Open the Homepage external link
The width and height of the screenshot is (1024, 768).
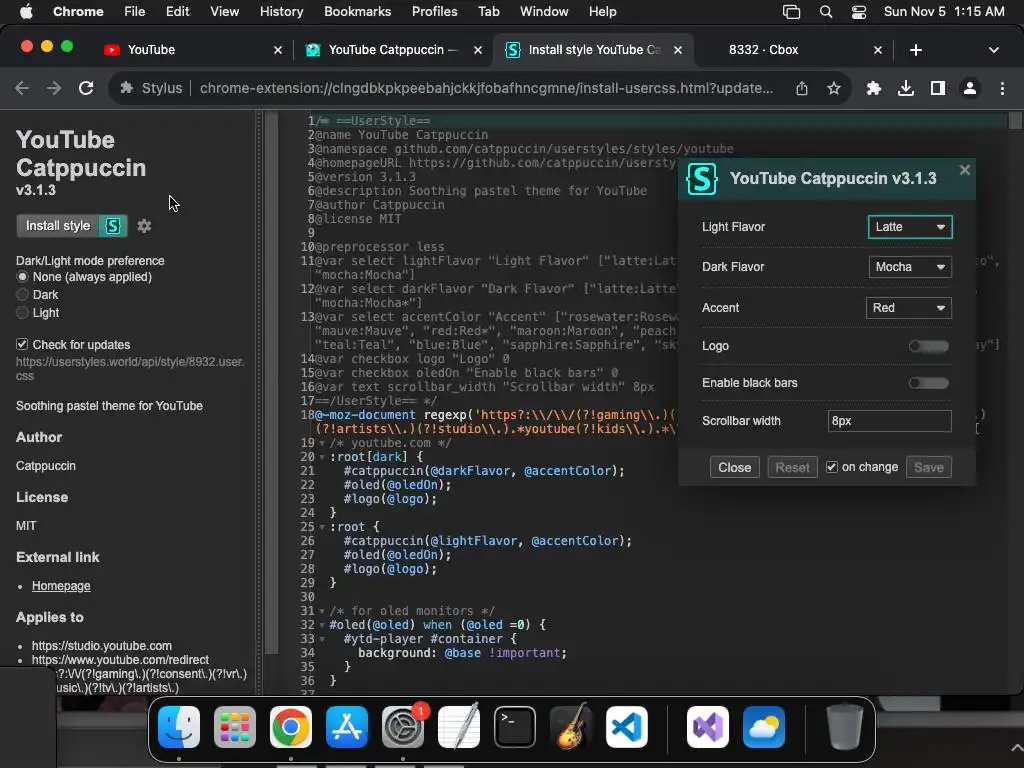61,586
